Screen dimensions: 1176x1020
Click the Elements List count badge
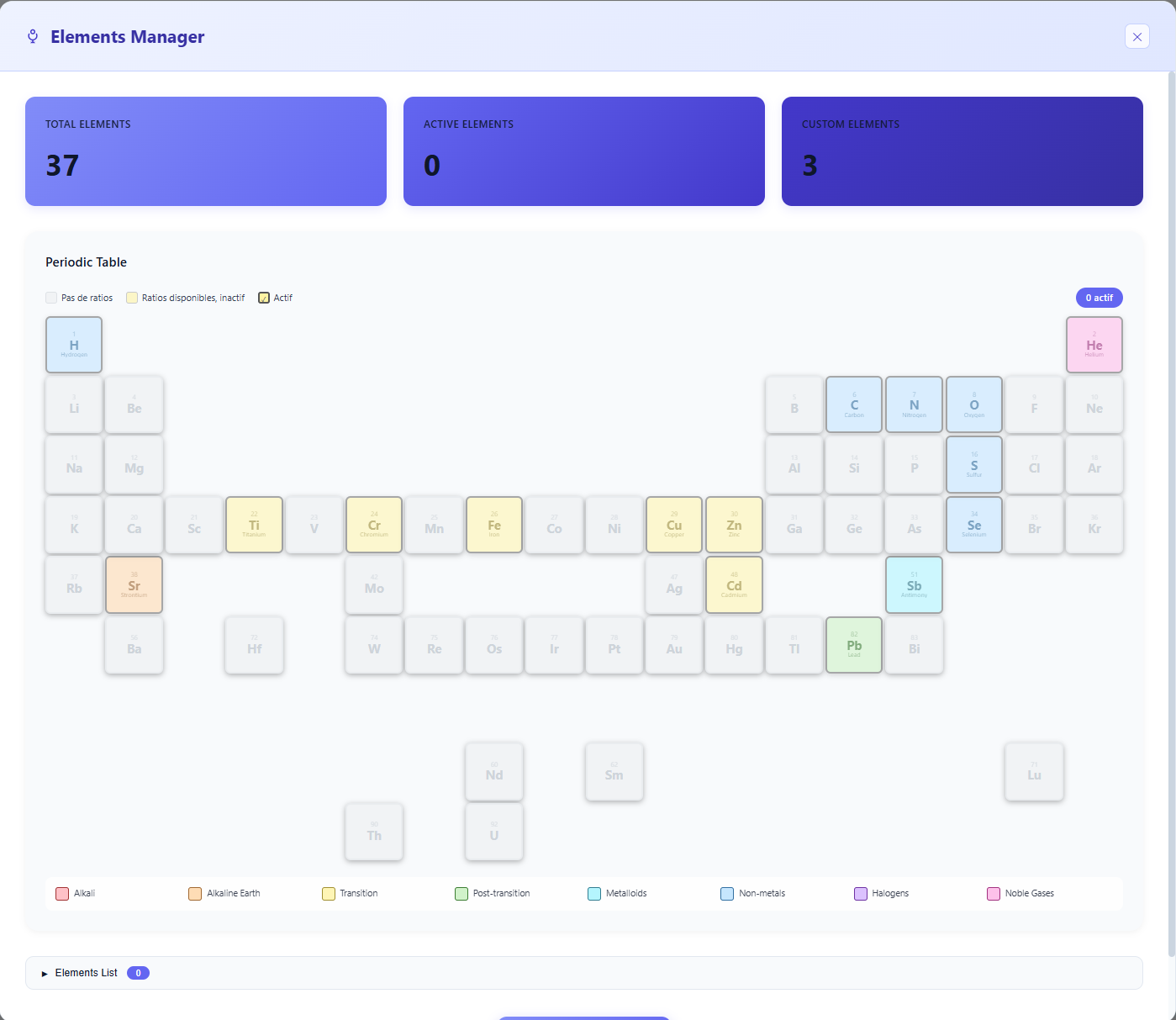coord(138,973)
